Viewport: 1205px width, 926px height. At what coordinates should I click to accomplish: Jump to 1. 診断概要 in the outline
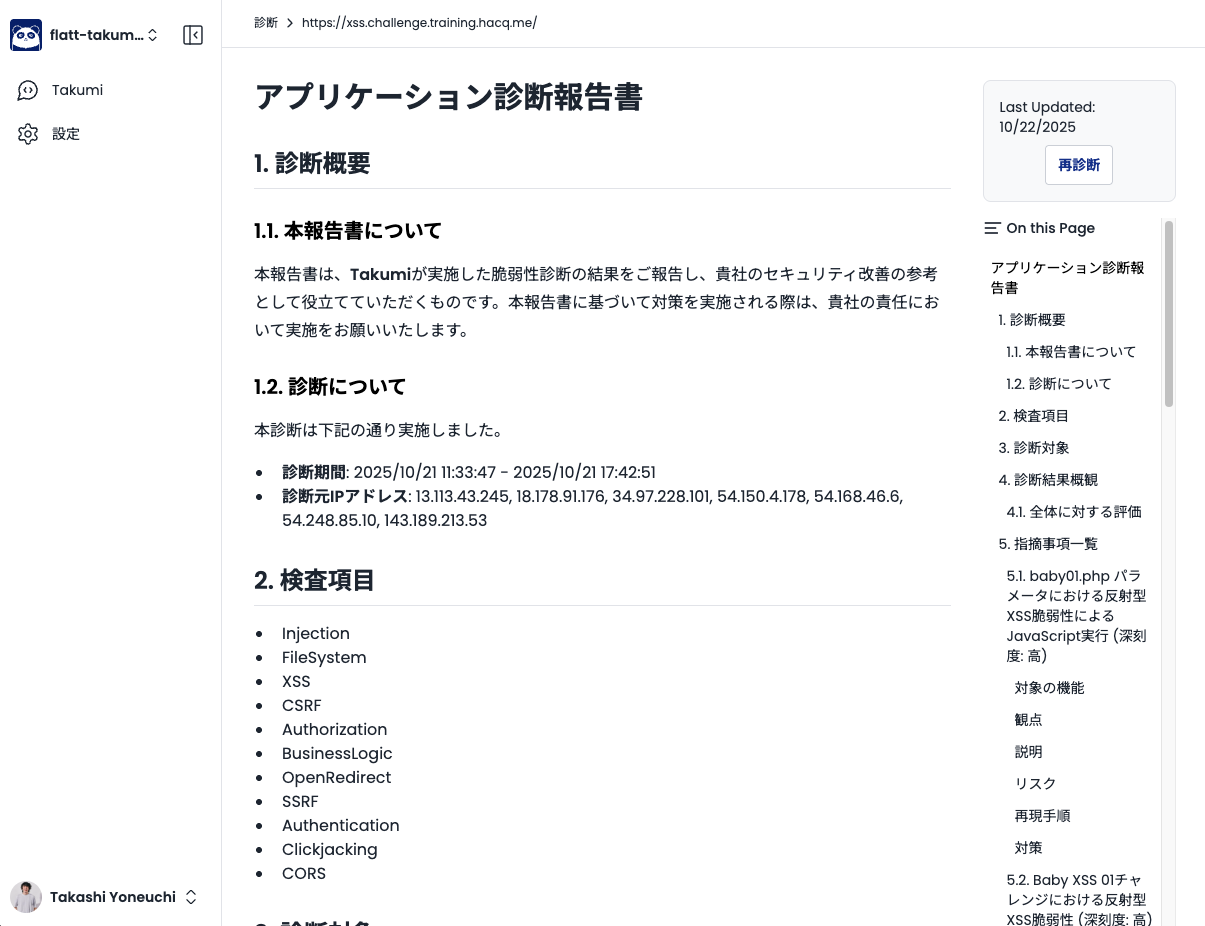tap(1032, 320)
